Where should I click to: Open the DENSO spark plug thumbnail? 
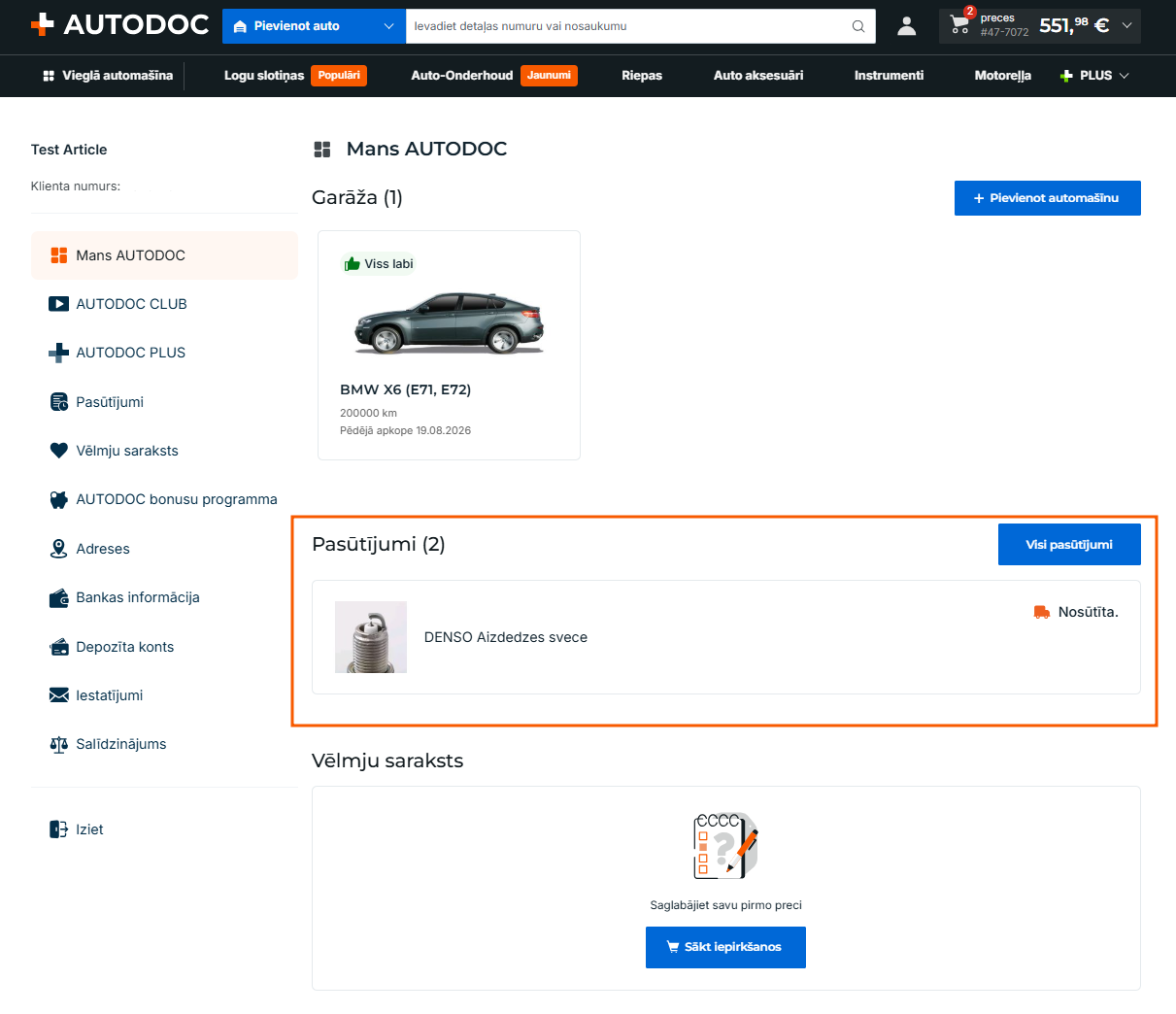tap(371, 637)
